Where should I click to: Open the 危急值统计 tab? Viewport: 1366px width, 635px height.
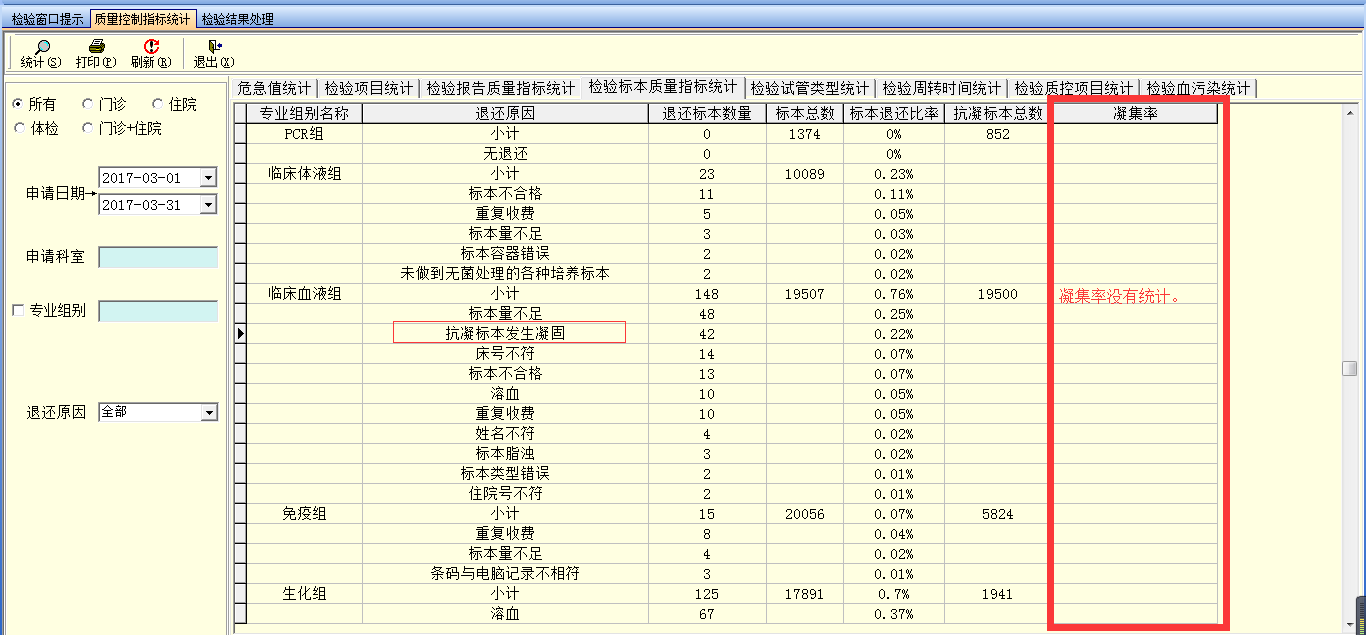point(275,88)
